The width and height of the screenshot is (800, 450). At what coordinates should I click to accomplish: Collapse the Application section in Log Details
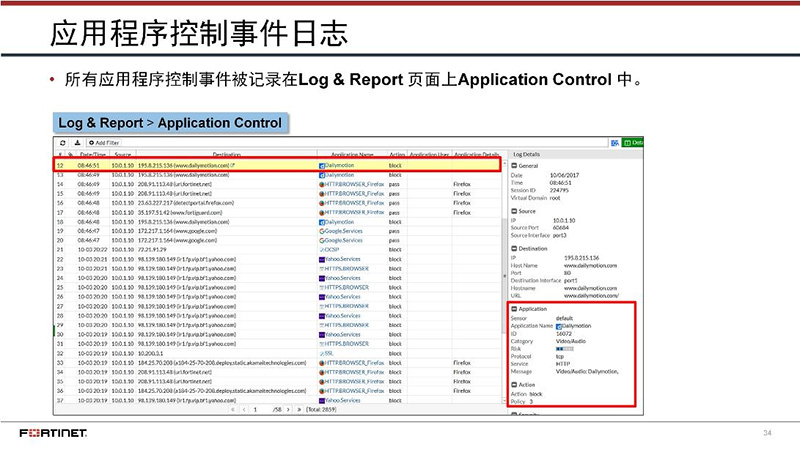tap(514, 309)
